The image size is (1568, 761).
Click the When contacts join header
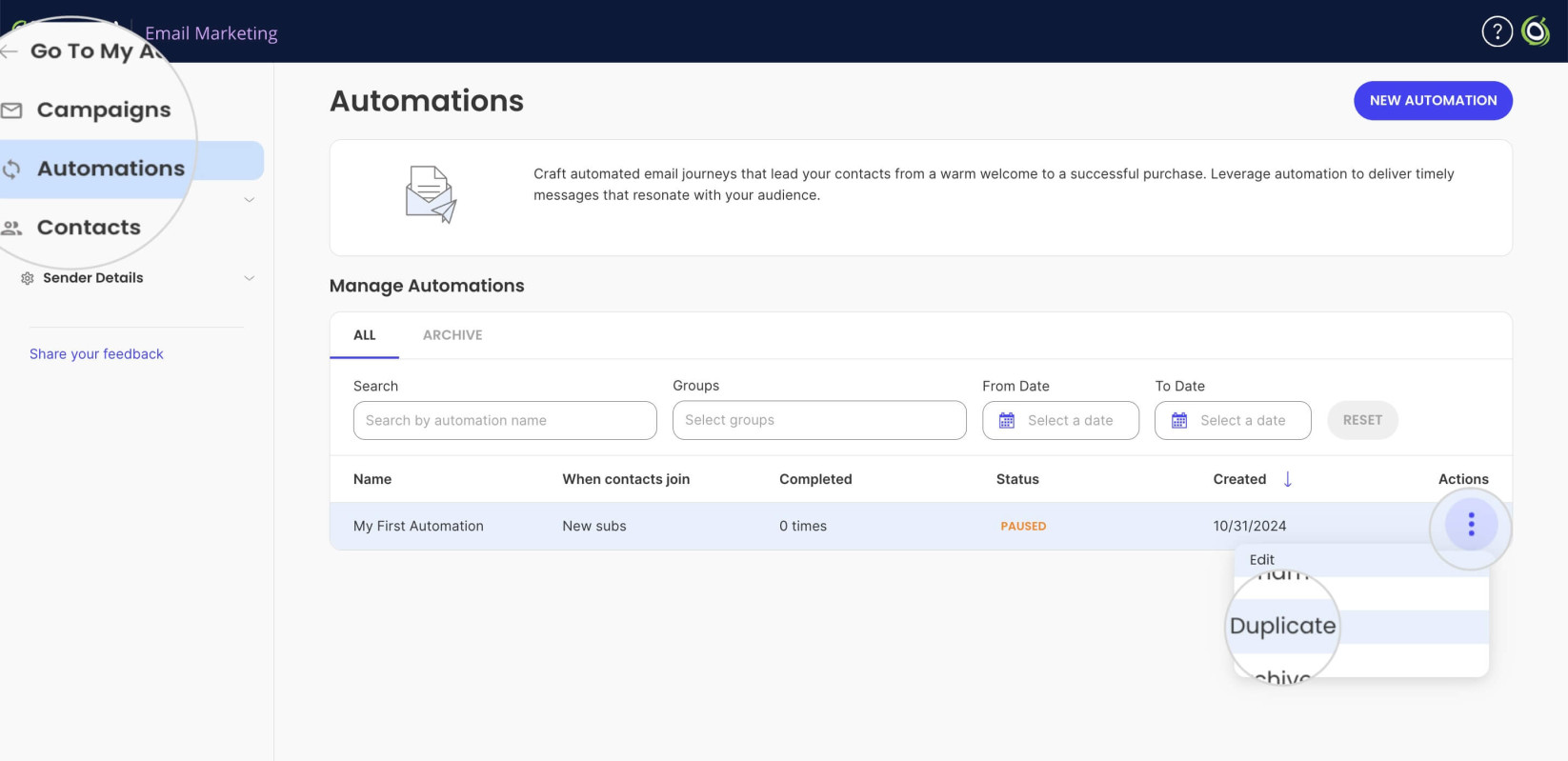point(626,479)
